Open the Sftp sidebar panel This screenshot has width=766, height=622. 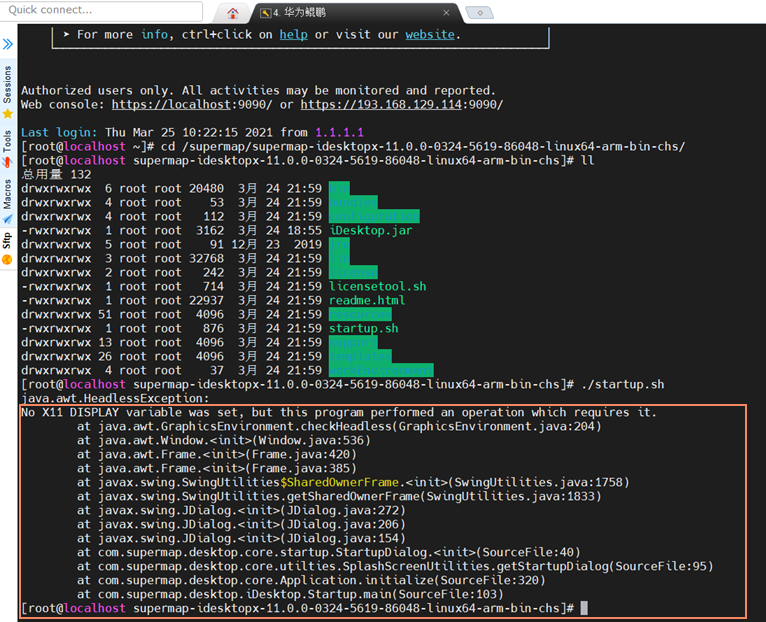tap(8, 240)
